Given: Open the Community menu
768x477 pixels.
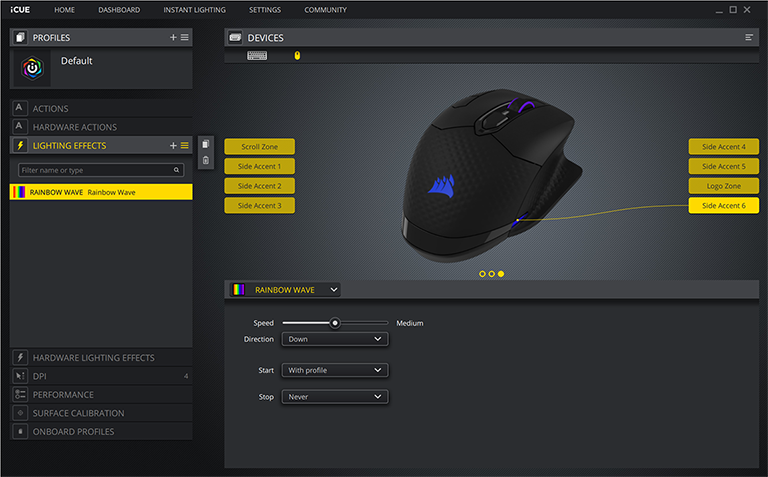Looking at the screenshot, I should pyautogui.click(x=325, y=10).
